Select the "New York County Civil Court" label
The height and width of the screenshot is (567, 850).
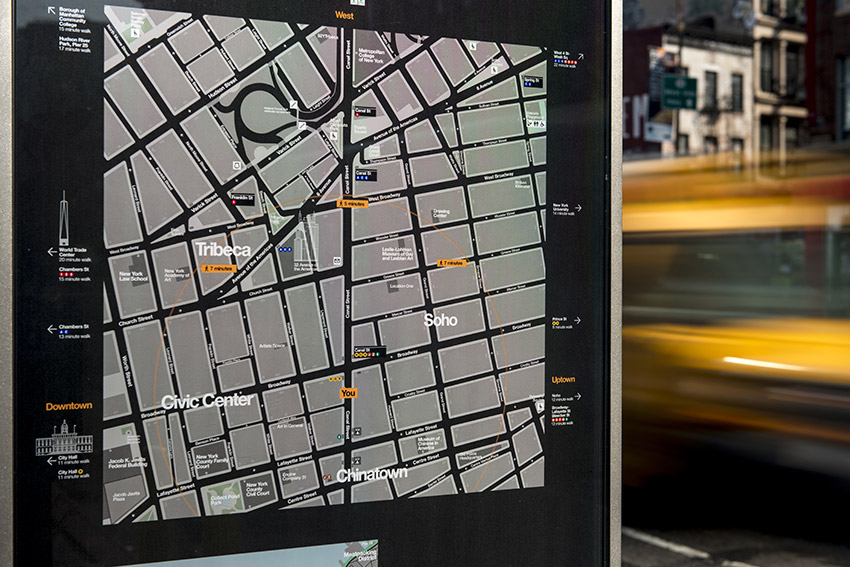257,489
